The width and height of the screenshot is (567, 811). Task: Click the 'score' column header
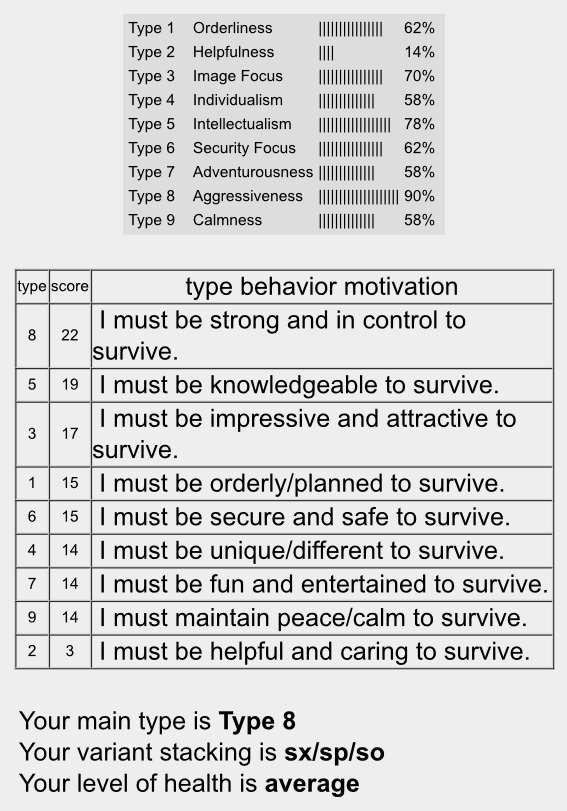point(70,287)
